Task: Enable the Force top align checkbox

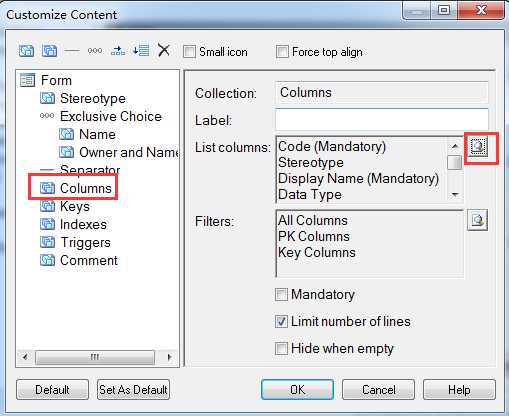Action: [x=282, y=52]
